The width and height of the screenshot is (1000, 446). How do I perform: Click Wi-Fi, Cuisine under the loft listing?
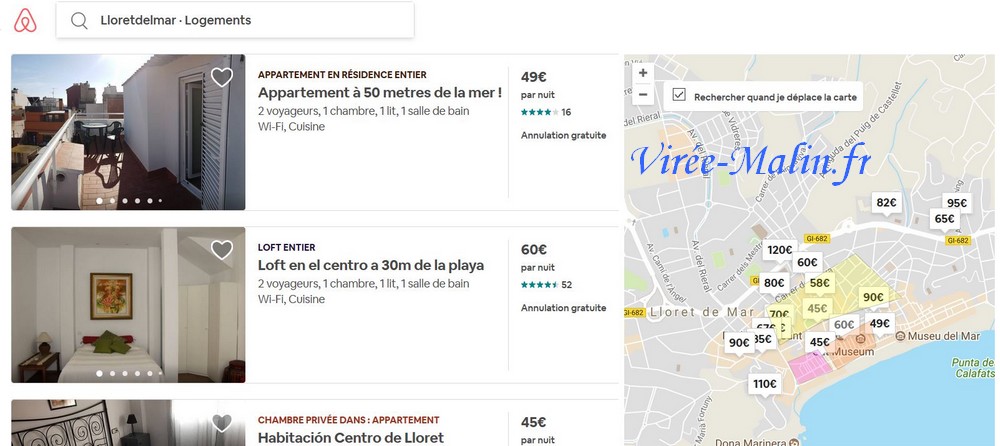[x=291, y=299]
